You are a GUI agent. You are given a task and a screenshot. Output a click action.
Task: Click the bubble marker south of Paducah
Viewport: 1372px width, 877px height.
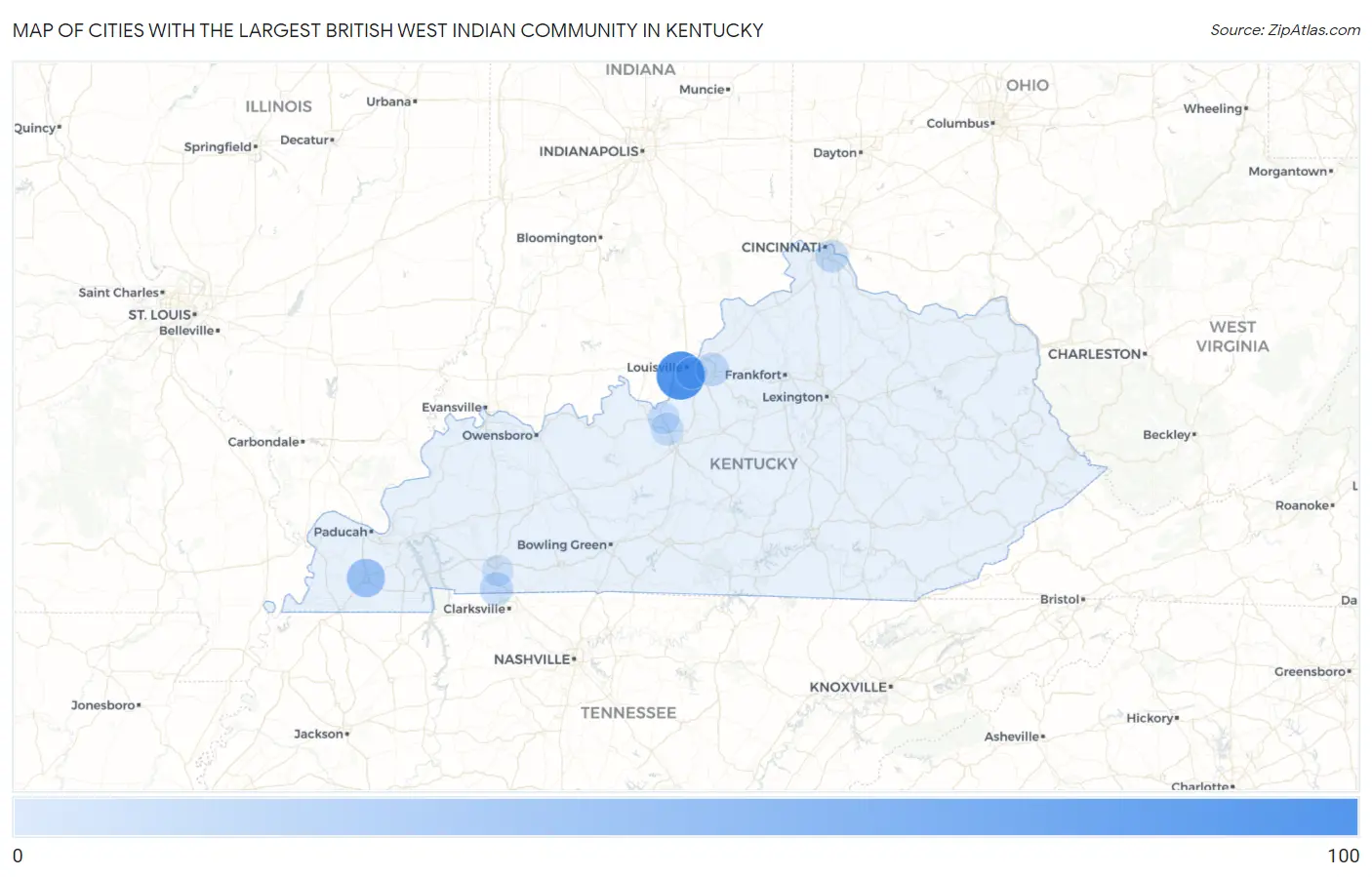click(x=366, y=578)
